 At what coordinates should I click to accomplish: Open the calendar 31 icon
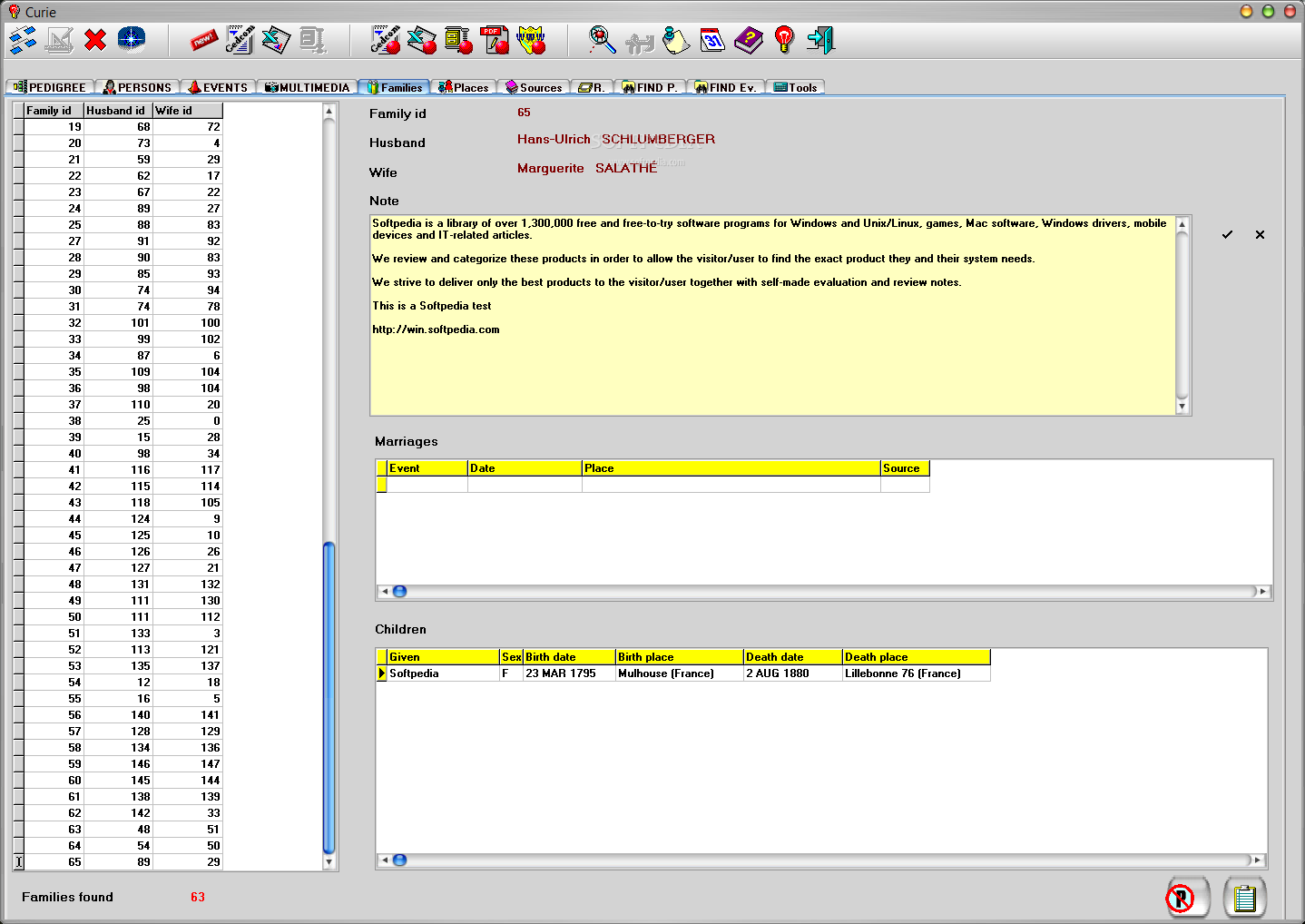coord(712,40)
